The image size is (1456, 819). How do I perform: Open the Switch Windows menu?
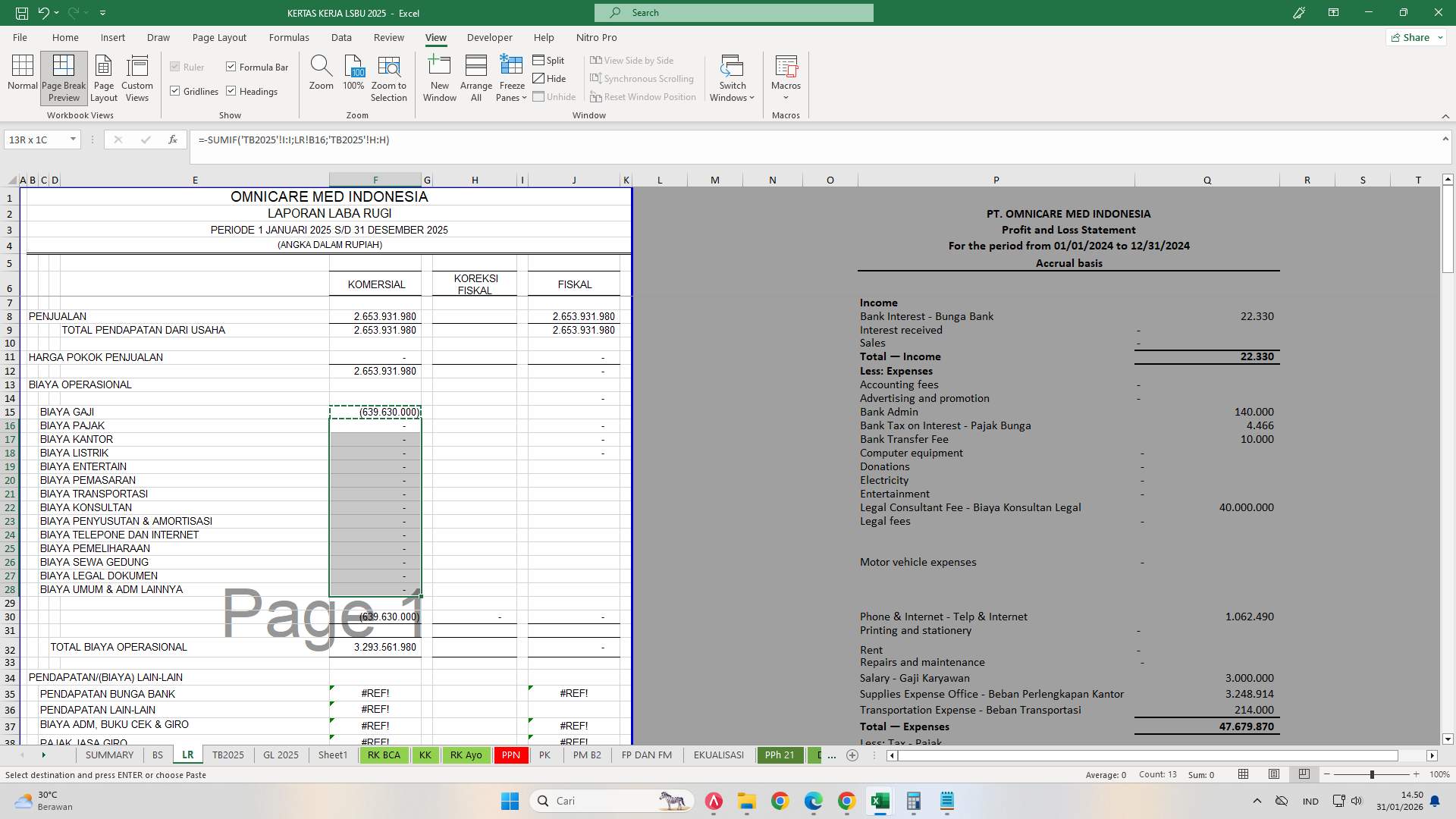click(x=731, y=76)
